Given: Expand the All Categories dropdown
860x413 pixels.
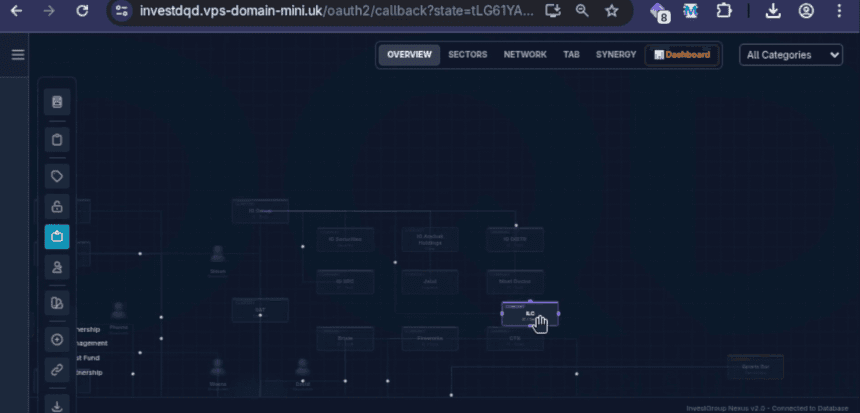Looking at the screenshot, I should tap(790, 55).
